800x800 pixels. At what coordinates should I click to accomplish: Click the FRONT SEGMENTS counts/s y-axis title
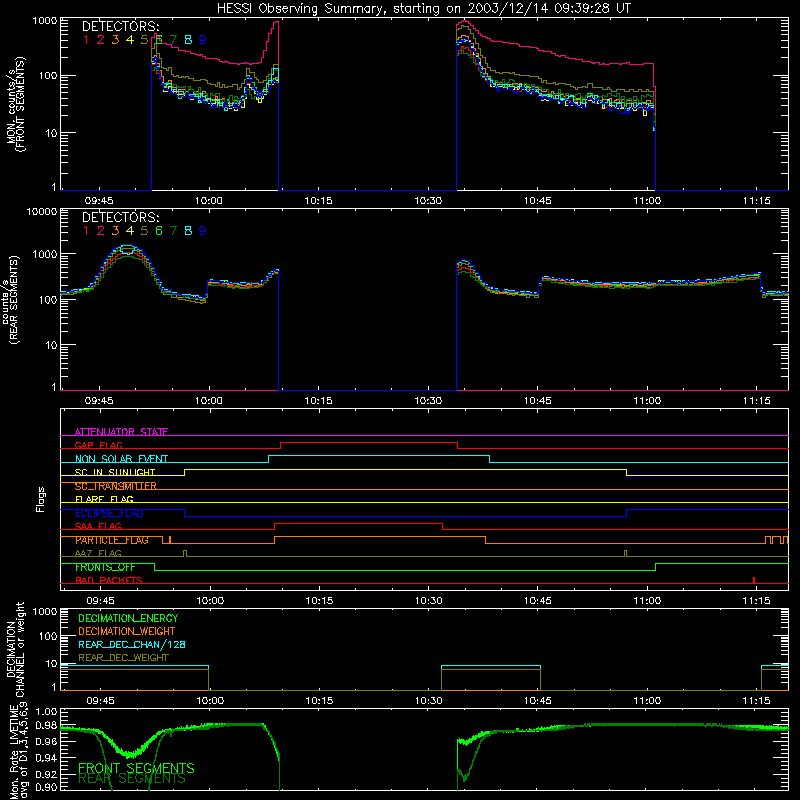[x=15, y=105]
